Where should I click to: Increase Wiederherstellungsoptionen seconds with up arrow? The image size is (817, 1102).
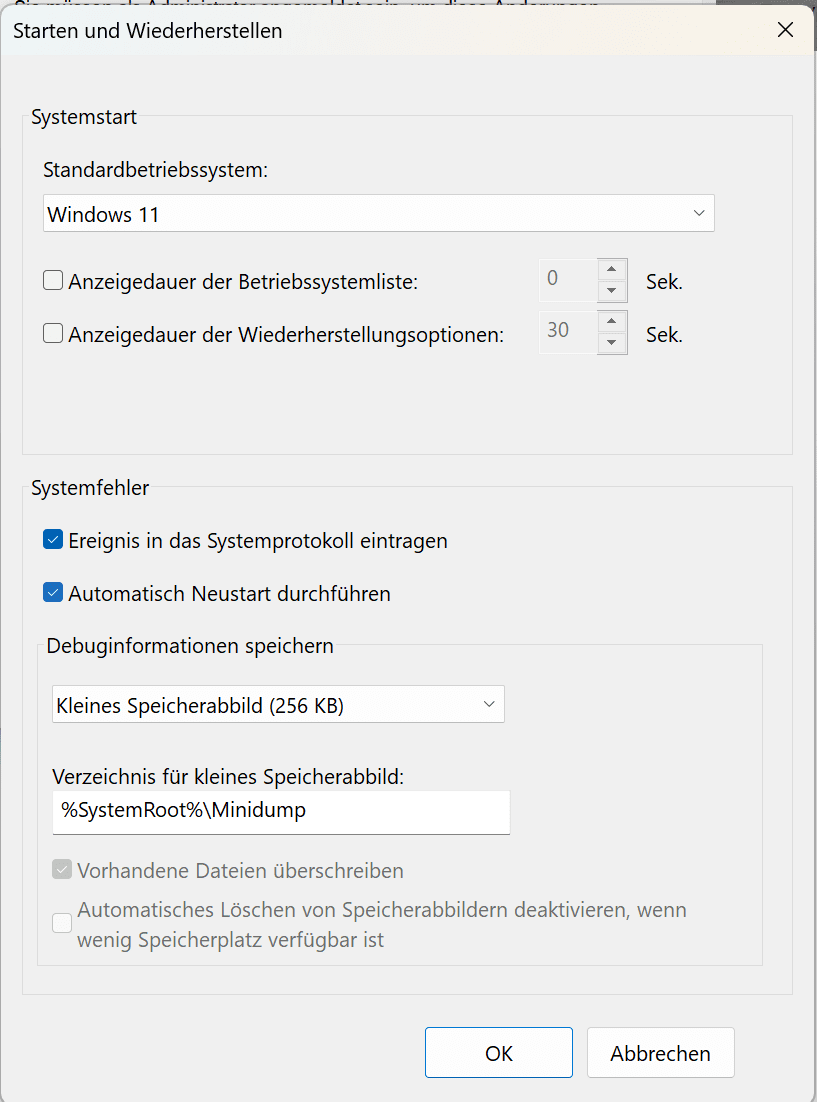coord(611,322)
